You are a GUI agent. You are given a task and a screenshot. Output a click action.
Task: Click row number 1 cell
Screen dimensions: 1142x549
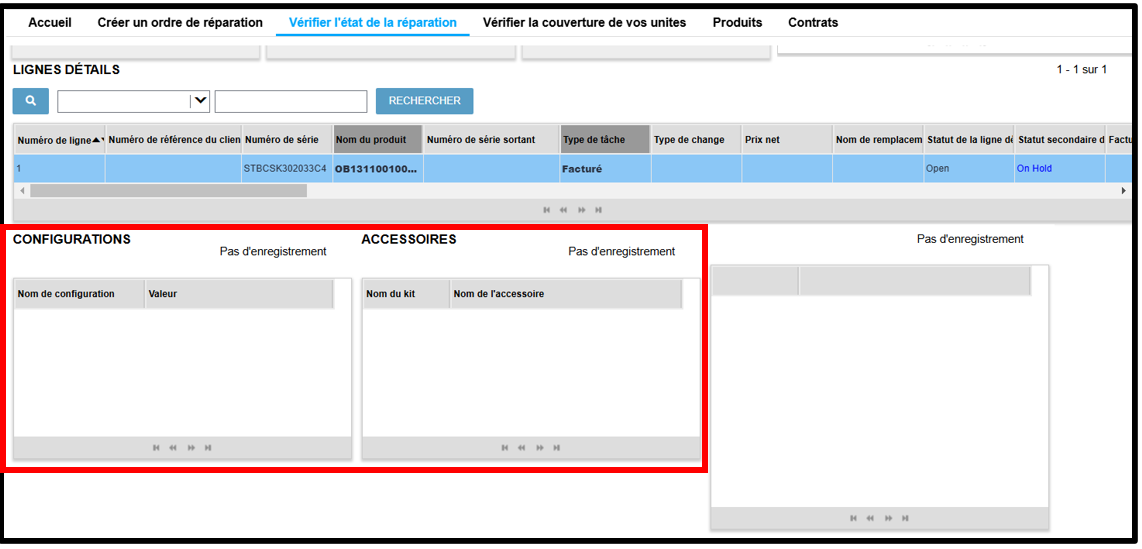point(60,168)
